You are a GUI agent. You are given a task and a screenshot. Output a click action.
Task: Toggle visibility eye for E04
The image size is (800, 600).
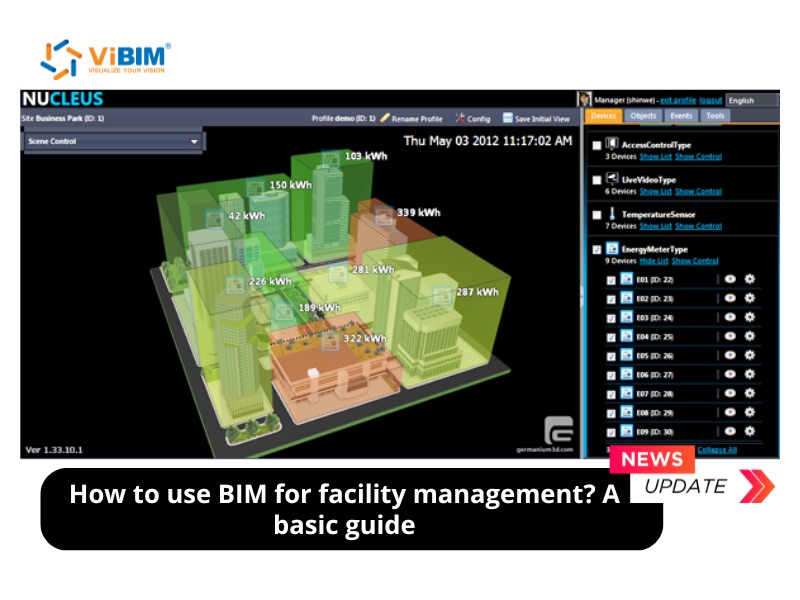click(x=730, y=336)
